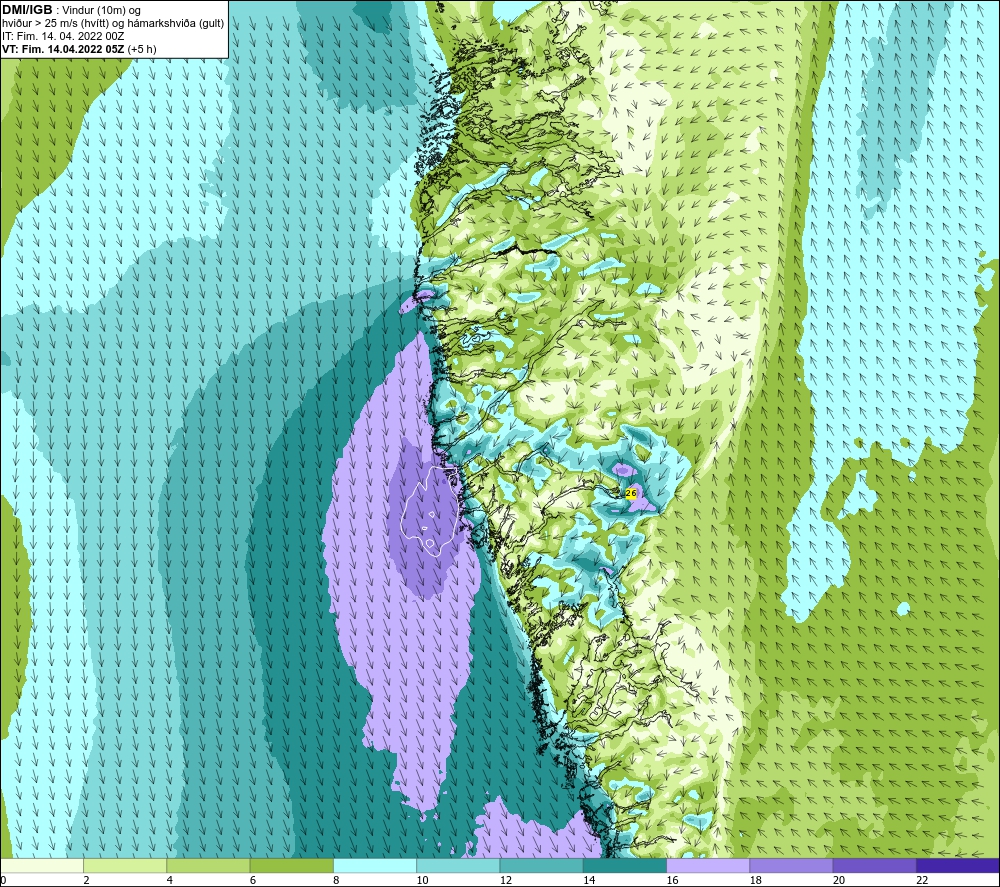Image resolution: width=1000 pixels, height=887 pixels.
Task: Click the legend scale label "12"
Action: click(x=506, y=880)
